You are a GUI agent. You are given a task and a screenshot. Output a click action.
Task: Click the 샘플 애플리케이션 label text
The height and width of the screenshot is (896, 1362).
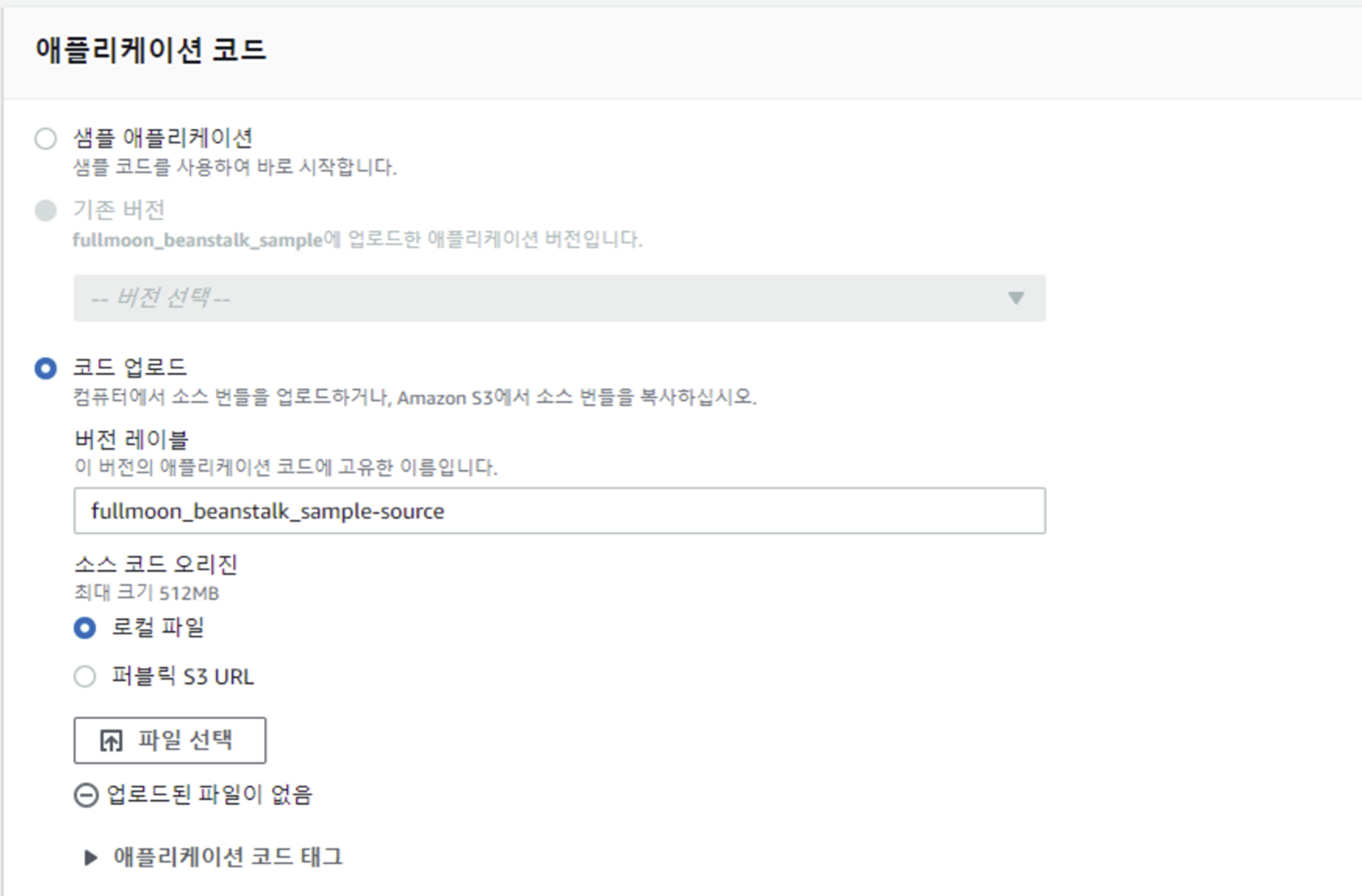click(x=162, y=138)
